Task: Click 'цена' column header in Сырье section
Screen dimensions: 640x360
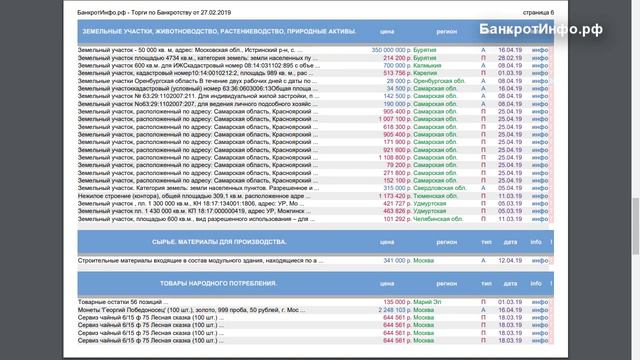Action: click(387, 242)
